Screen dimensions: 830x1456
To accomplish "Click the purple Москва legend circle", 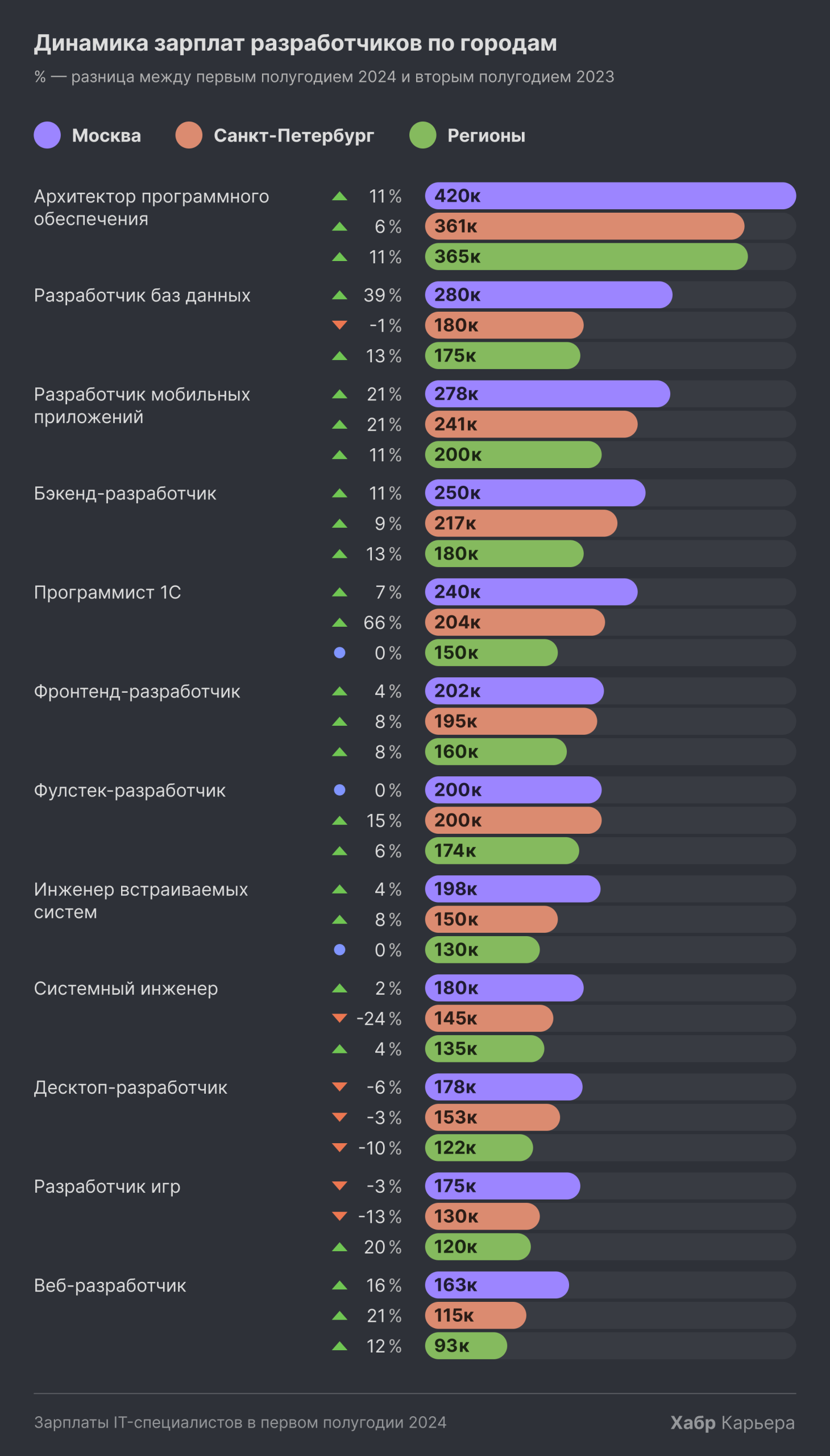I will point(47,135).
